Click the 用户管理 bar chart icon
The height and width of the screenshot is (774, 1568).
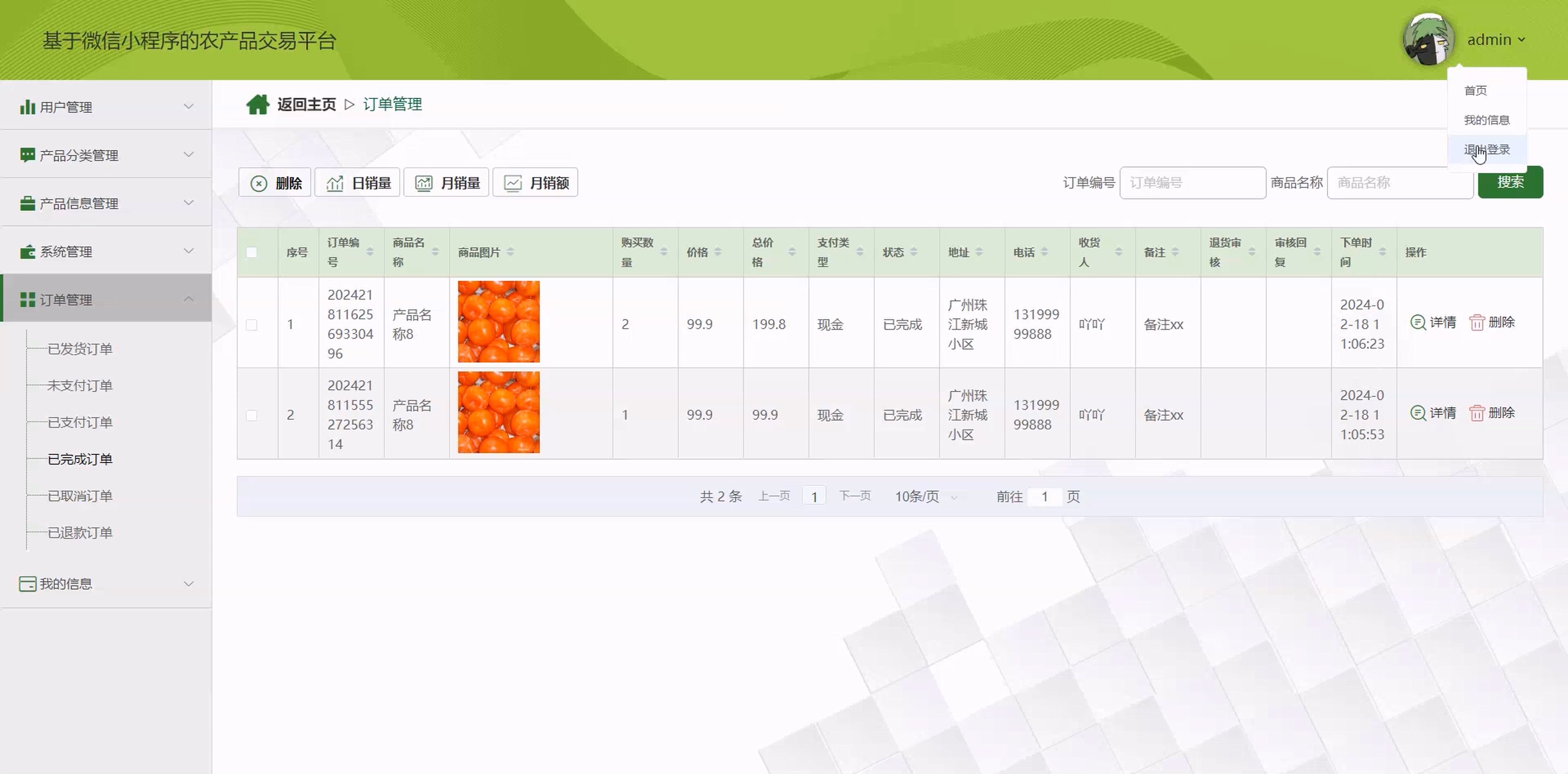[27, 107]
